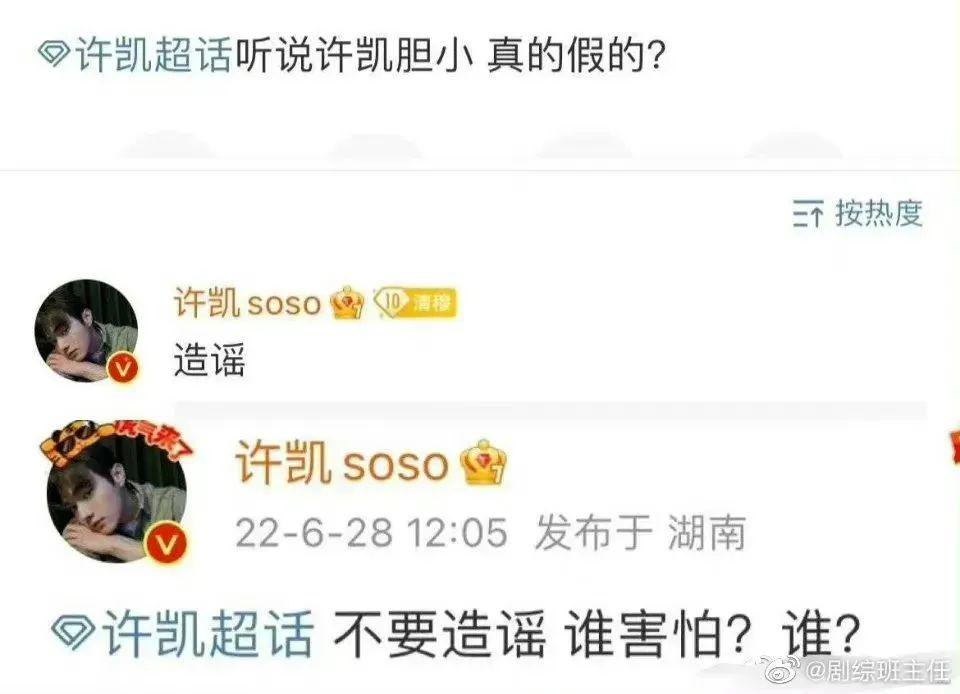This screenshot has height=694, width=960.
Task: Click the V verification badge on post avatar
Action: point(166,543)
